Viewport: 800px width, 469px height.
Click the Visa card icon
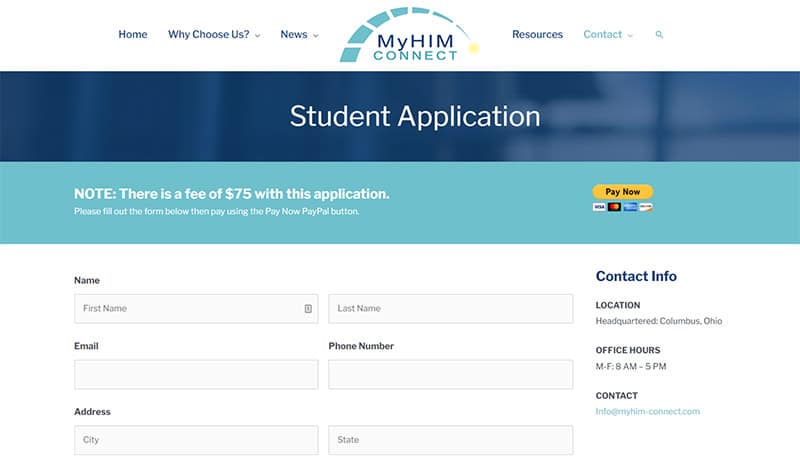click(599, 207)
